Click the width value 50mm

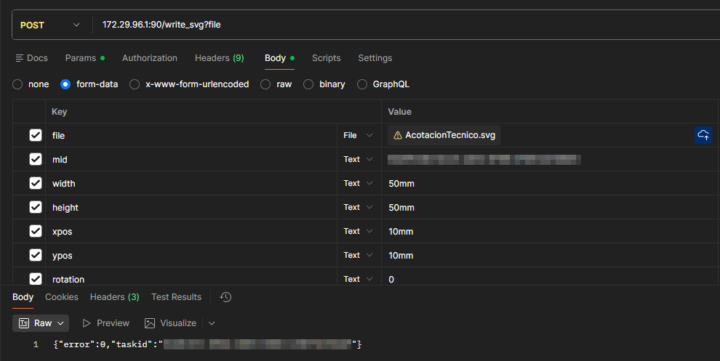(401, 184)
